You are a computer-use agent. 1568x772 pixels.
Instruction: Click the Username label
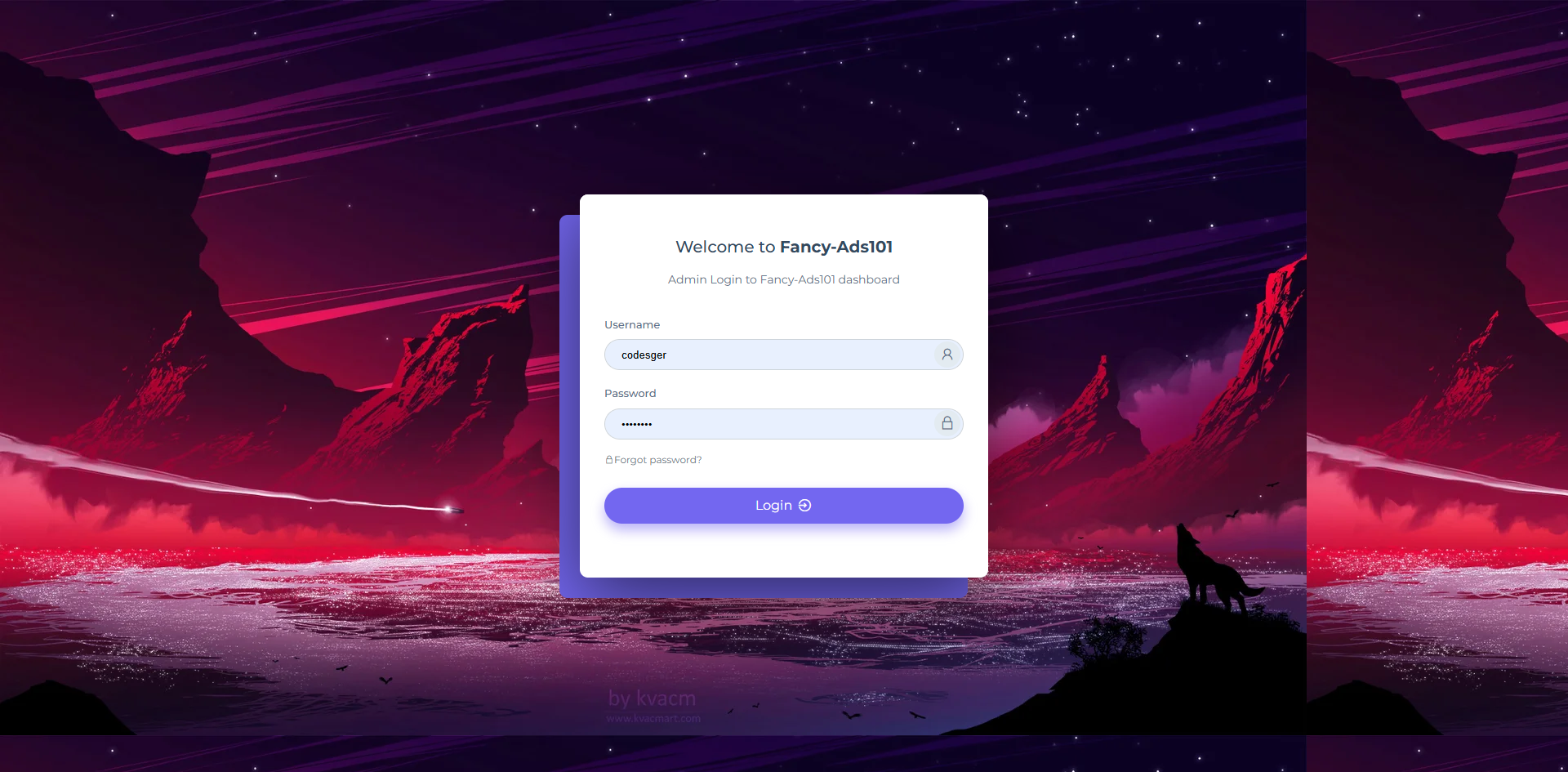coord(632,325)
